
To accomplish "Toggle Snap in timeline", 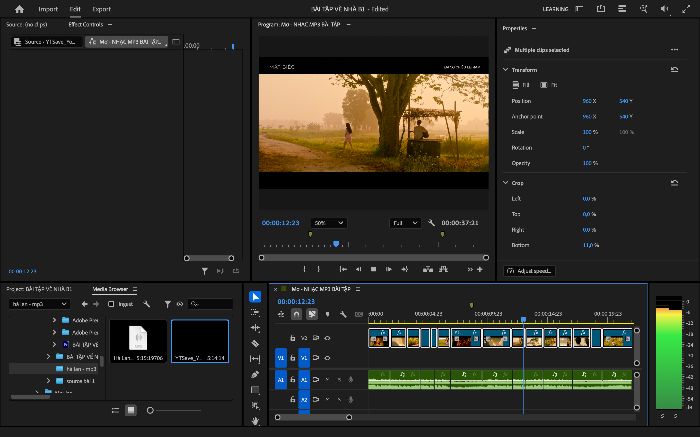I will click(296, 315).
